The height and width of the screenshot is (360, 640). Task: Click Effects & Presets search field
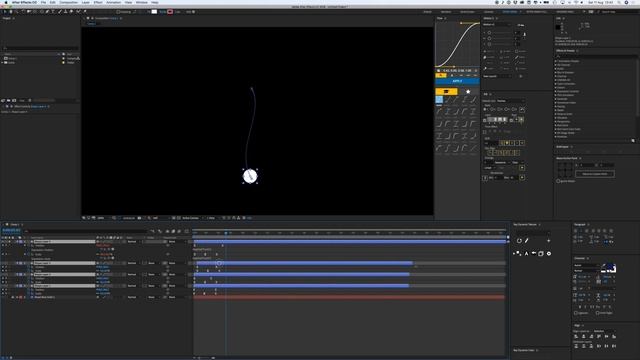point(596,56)
